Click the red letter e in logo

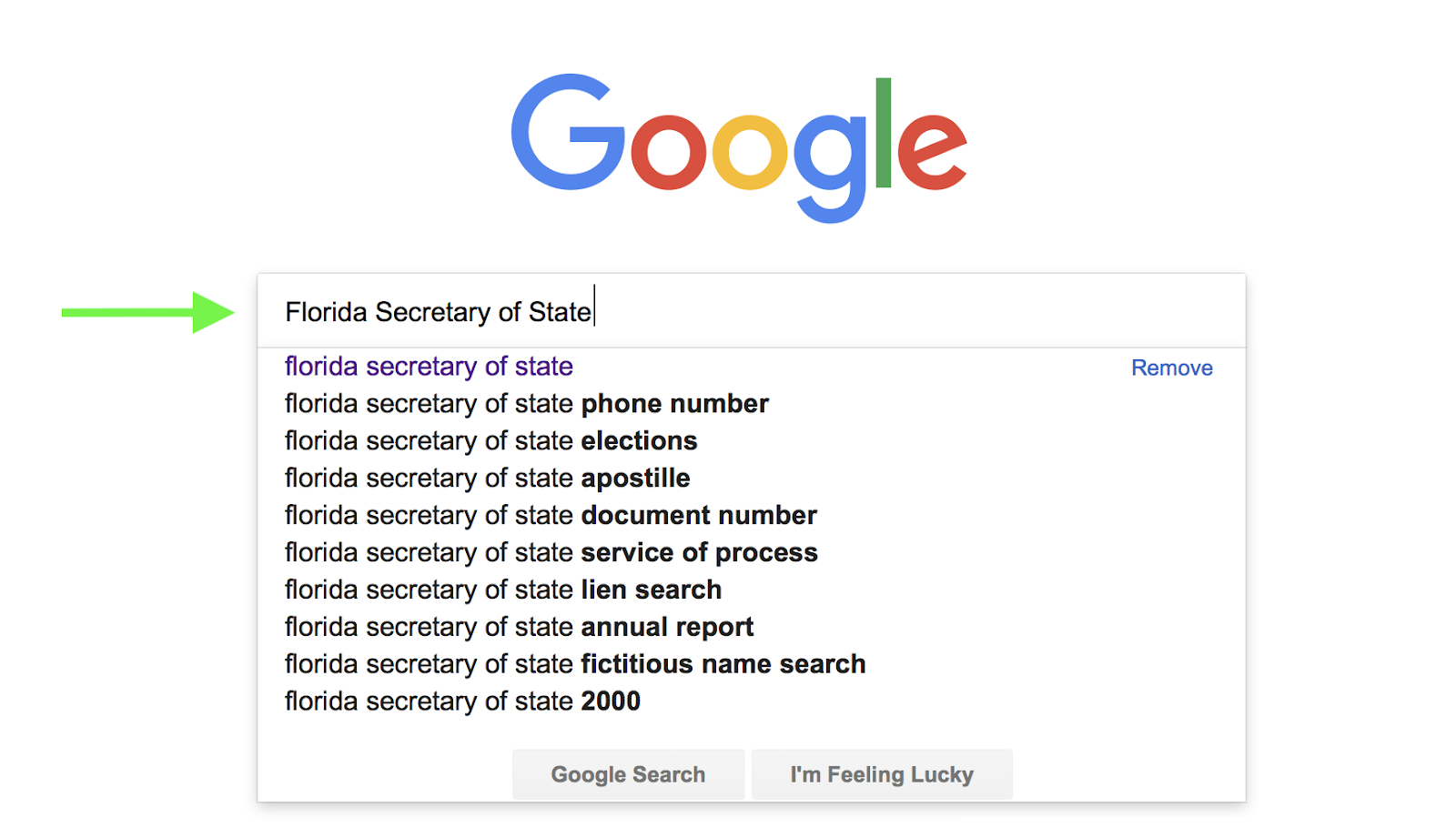coord(932,150)
